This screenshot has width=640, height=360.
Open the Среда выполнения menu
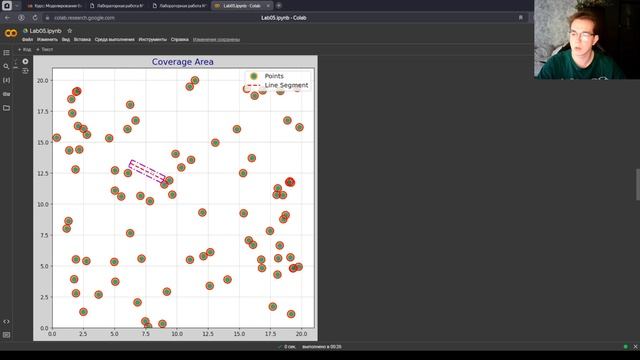tap(114, 40)
